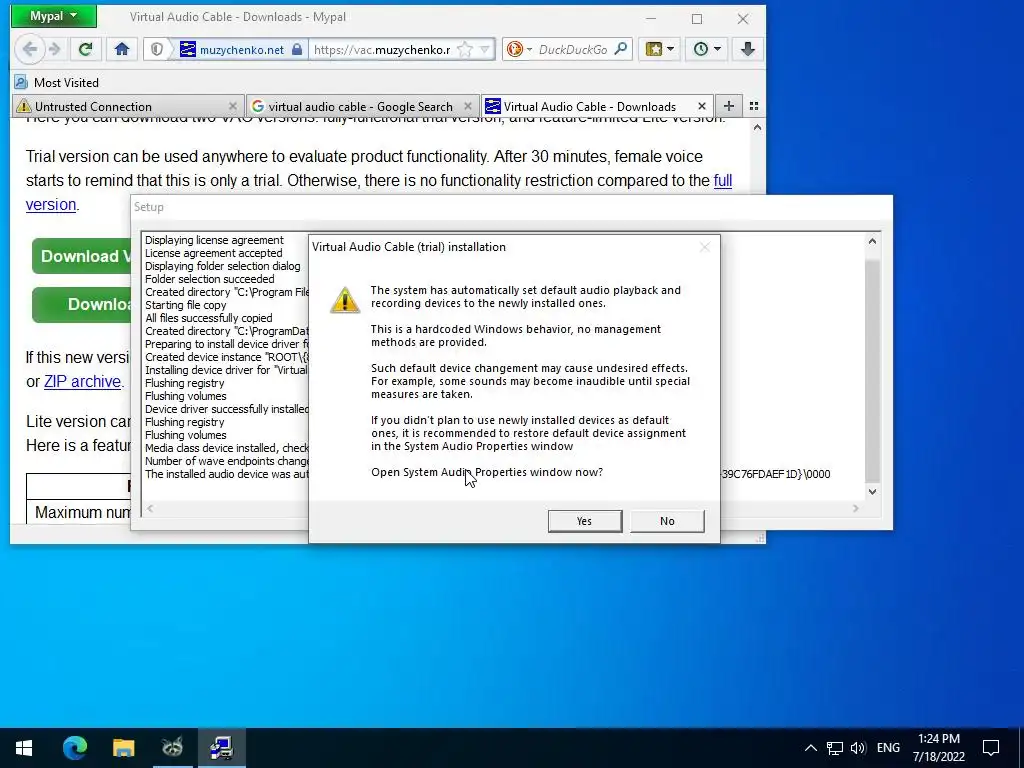This screenshot has height=768, width=1024.
Task: Select the Virtual Audio Cable - Downloads tab
Action: pyautogui.click(x=596, y=106)
